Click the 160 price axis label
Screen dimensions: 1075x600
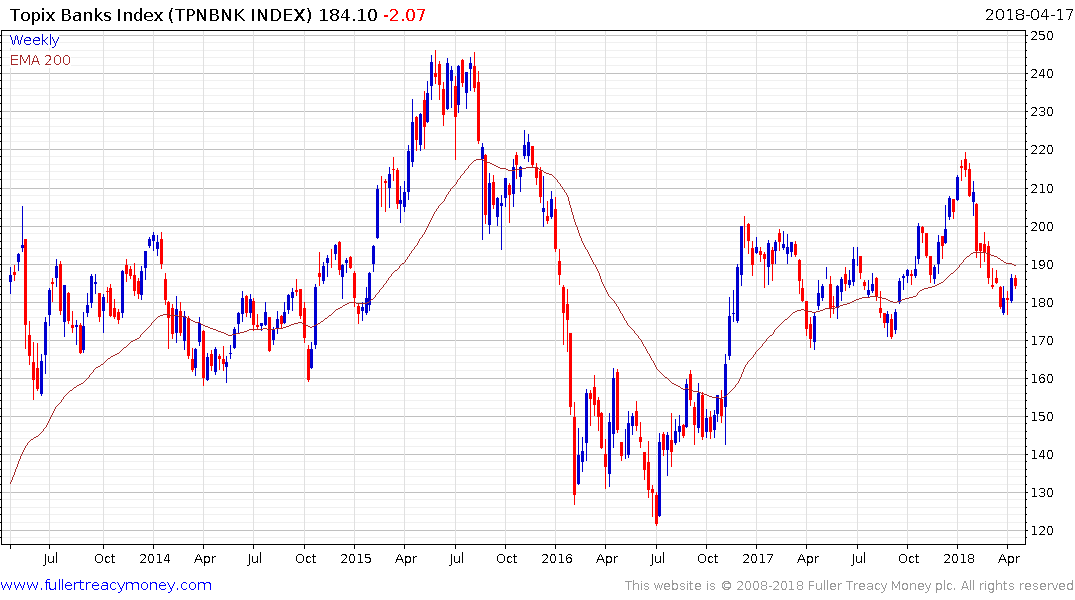pyautogui.click(x=1042, y=379)
